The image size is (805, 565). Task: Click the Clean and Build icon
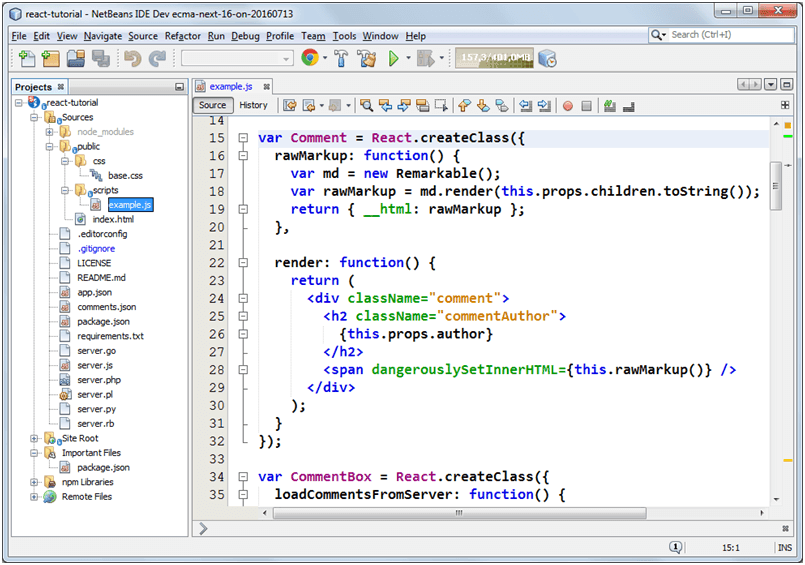366,59
